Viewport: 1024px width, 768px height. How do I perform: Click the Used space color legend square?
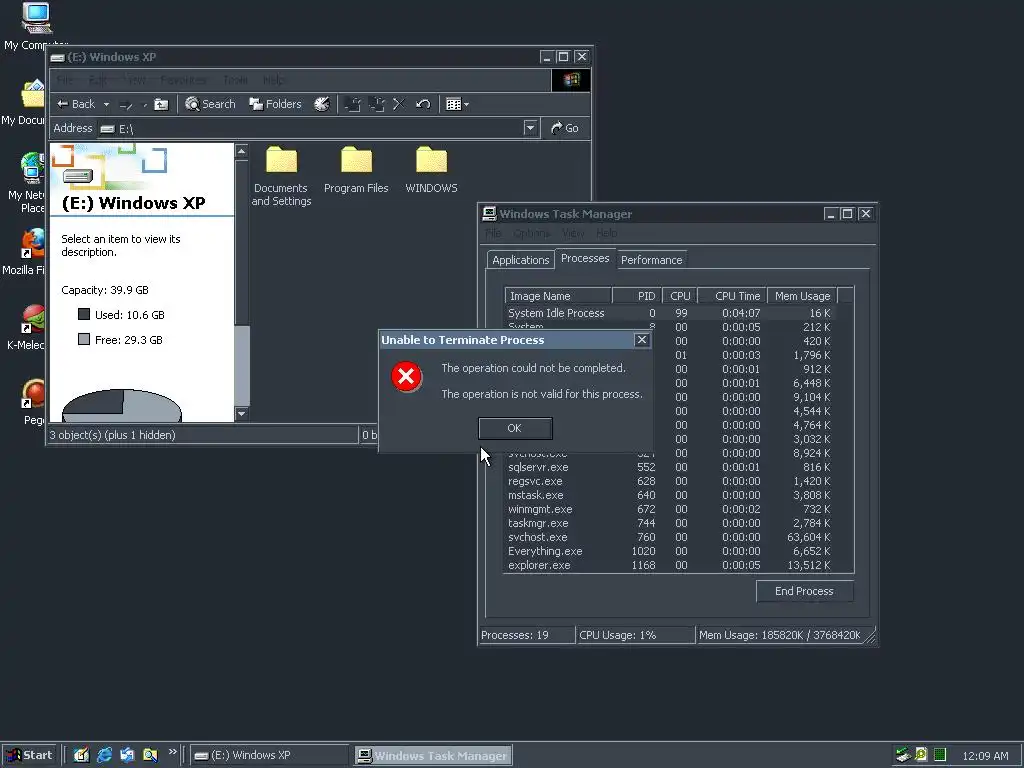point(84,314)
